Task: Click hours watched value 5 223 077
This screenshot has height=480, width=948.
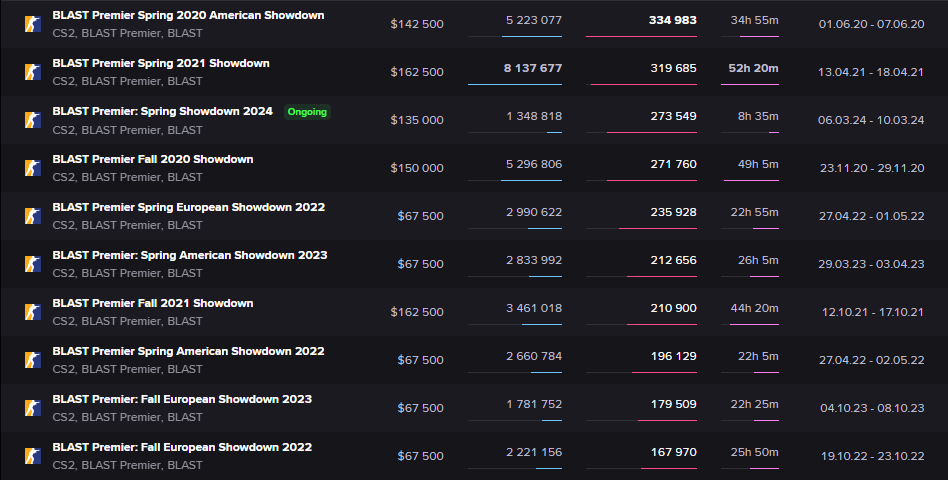Action: [x=534, y=20]
